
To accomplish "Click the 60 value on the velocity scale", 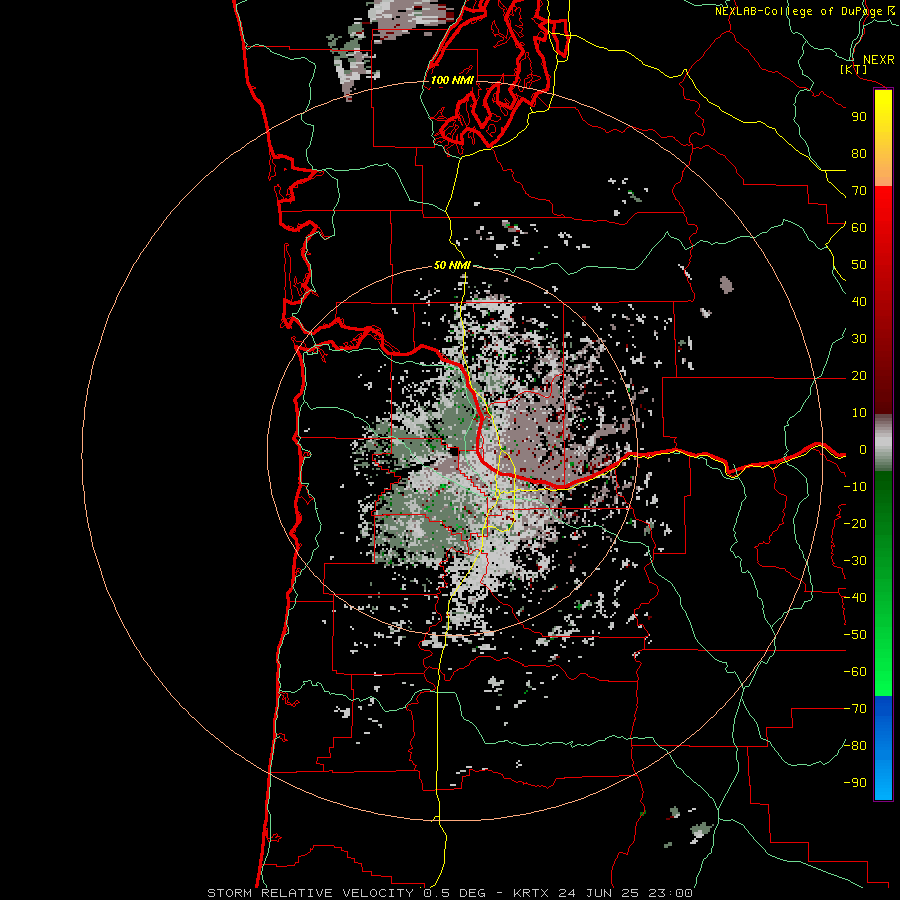I will [x=859, y=228].
